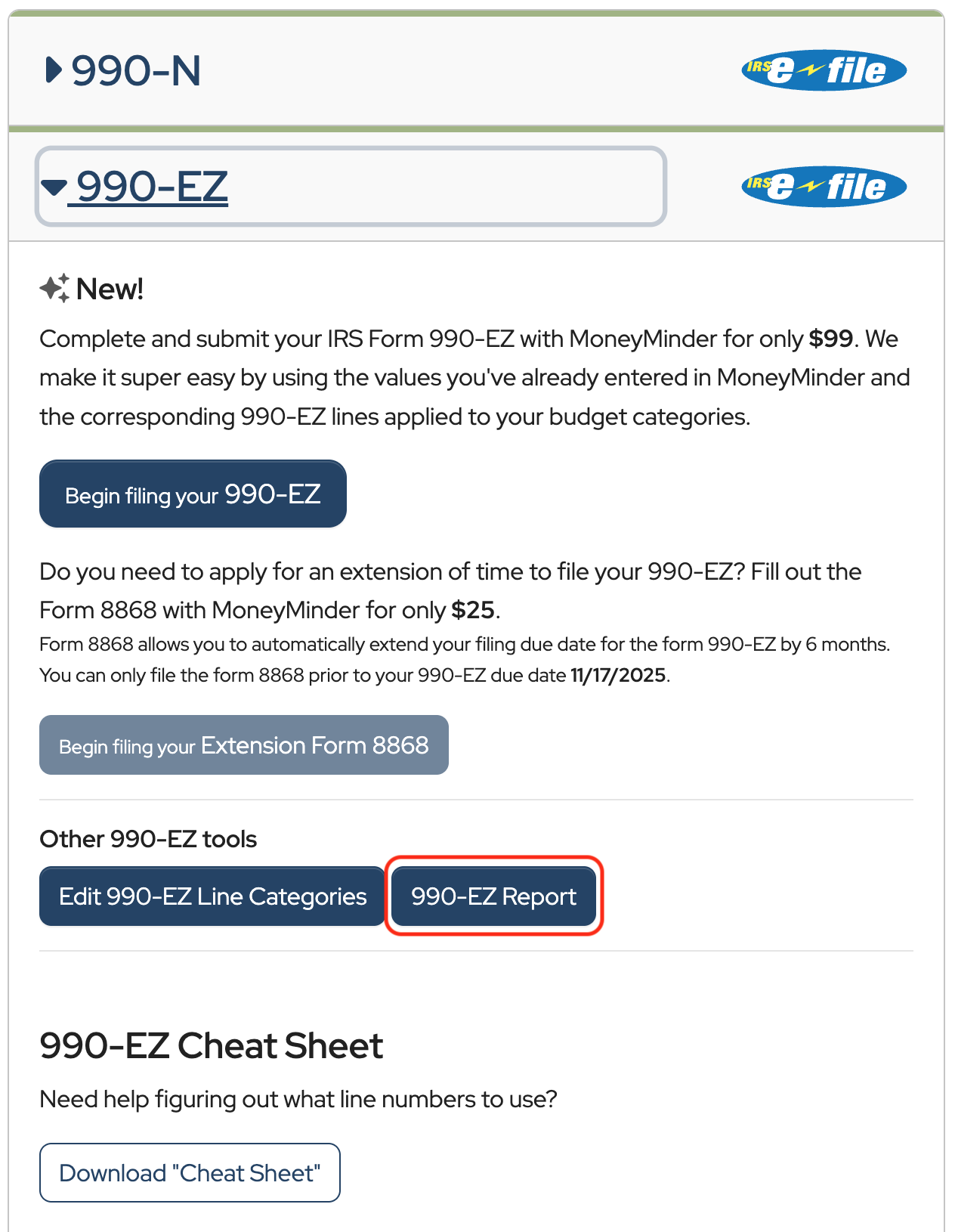Click the New! label text
This screenshot has width=955, height=1232.
click(x=110, y=289)
